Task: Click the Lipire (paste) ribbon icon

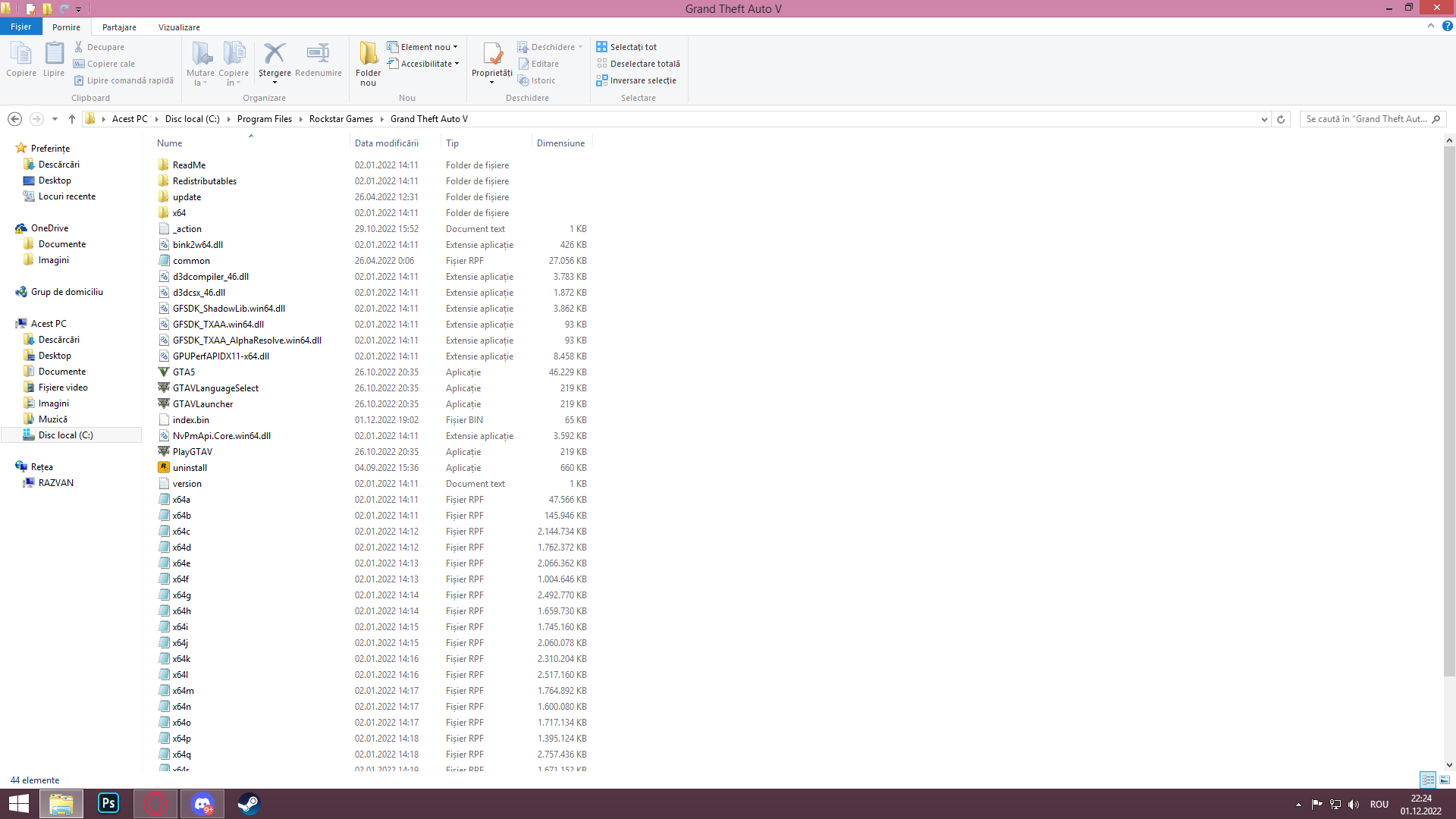Action: (54, 59)
